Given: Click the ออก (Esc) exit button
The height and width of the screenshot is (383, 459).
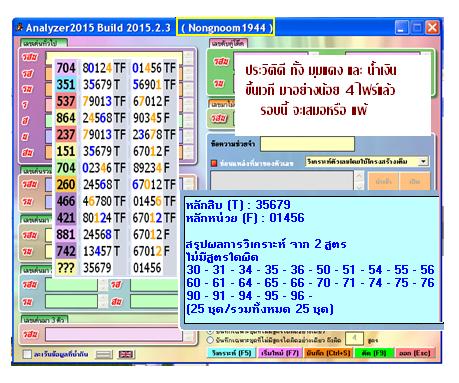Looking at the screenshot, I should 415,353.
